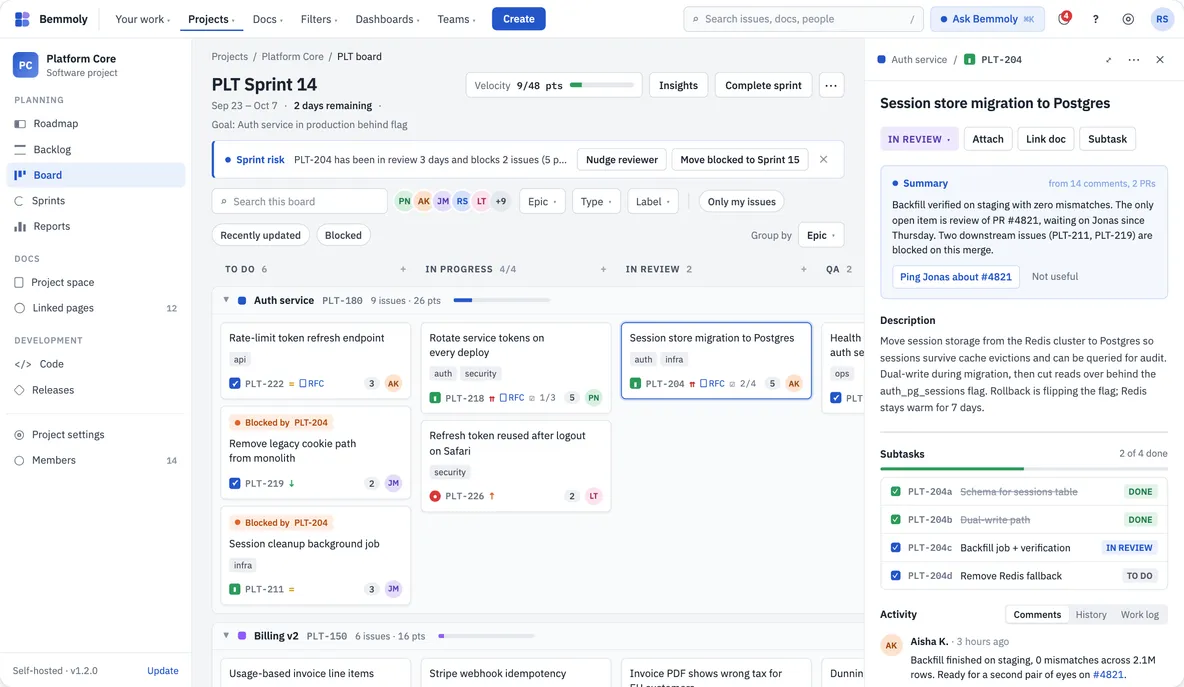Click Nudge reviewer button
The height and width of the screenshot is (687, 1184).
(x=621, y=159)
